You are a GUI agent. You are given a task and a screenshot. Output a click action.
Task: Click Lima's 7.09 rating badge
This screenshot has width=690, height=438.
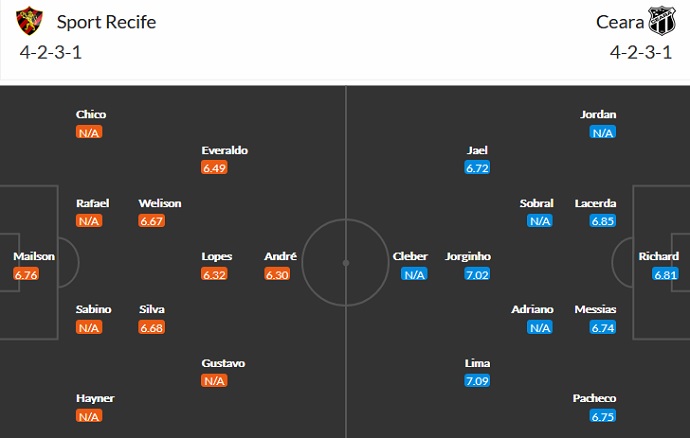pyautogui.click(x=477, y=381)
